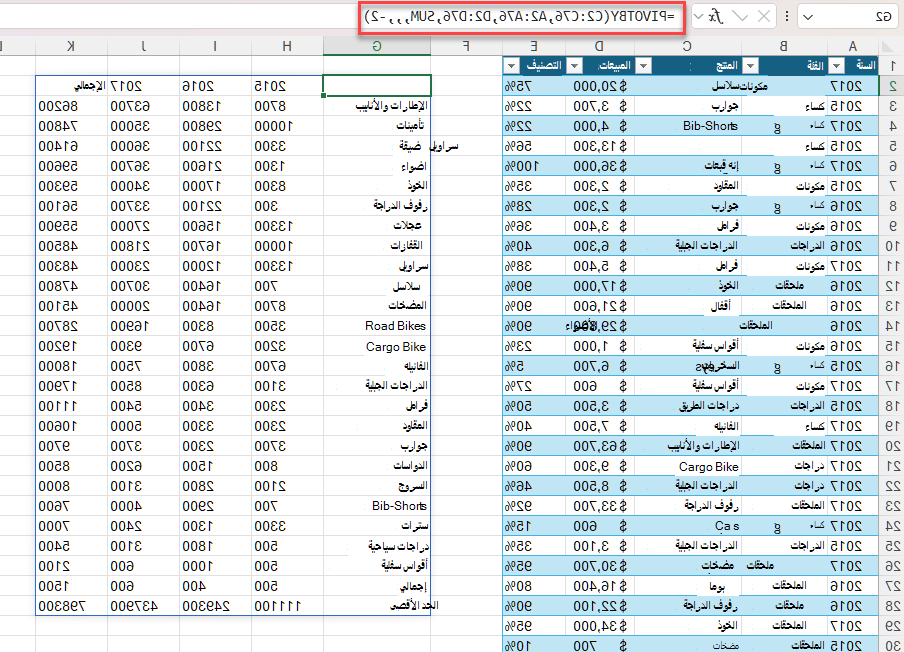Click the عجلات row label in column G

[408, 226]
